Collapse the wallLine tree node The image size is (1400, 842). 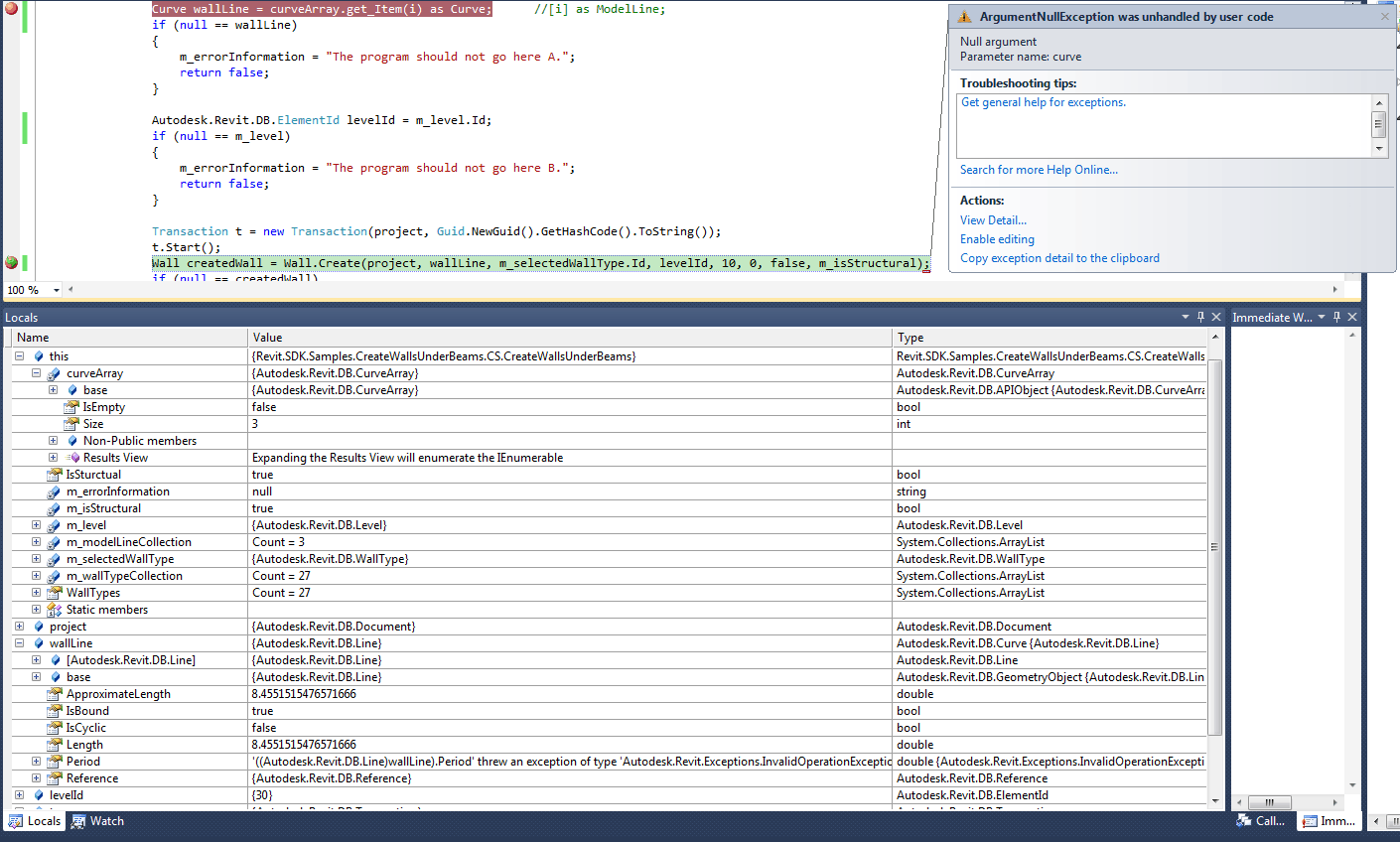(x=18, y=642)
